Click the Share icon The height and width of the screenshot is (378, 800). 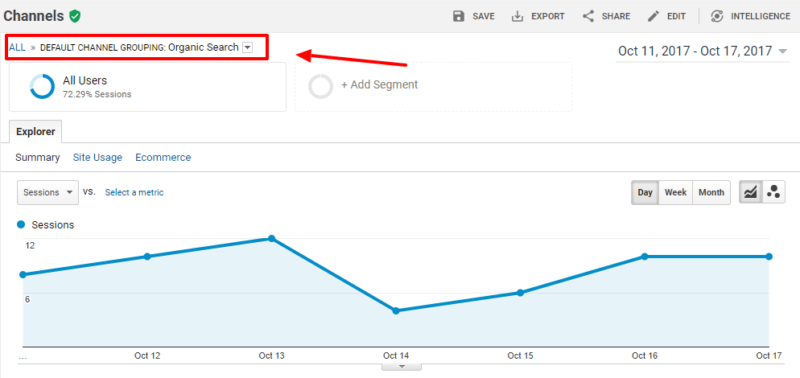click(588, 16)
